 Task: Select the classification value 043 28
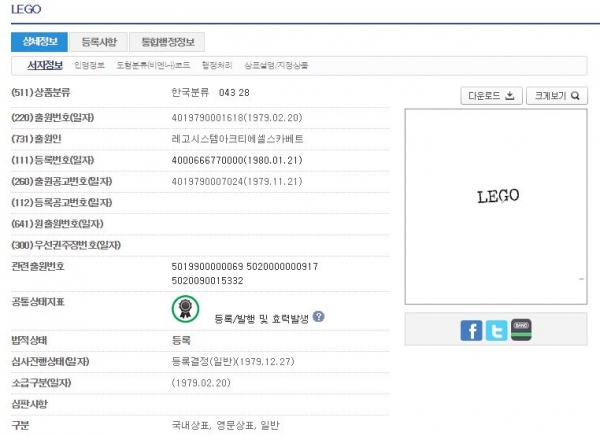pyautogui.click(x=234, y=93)
